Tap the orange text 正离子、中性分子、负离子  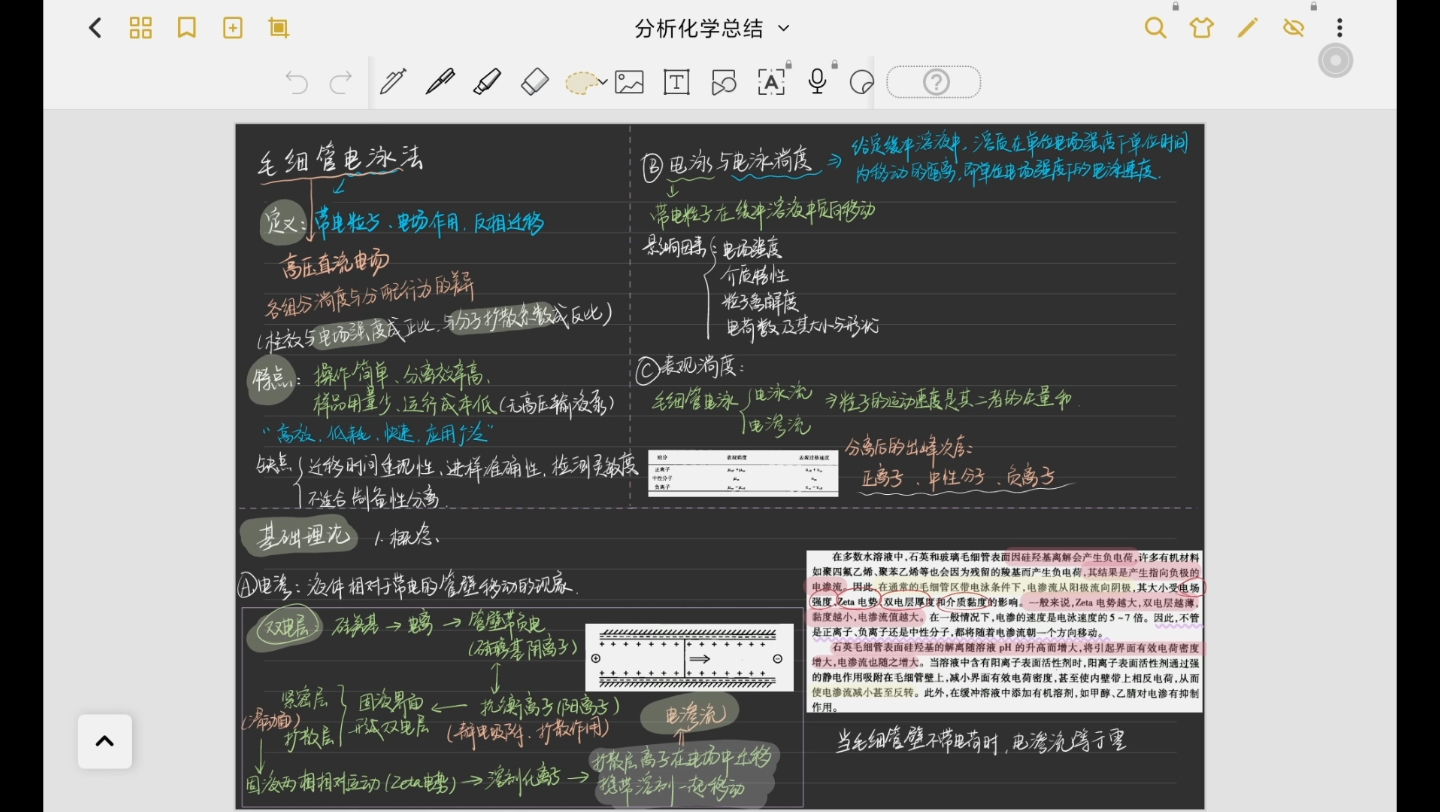click(x=958, y=478)
